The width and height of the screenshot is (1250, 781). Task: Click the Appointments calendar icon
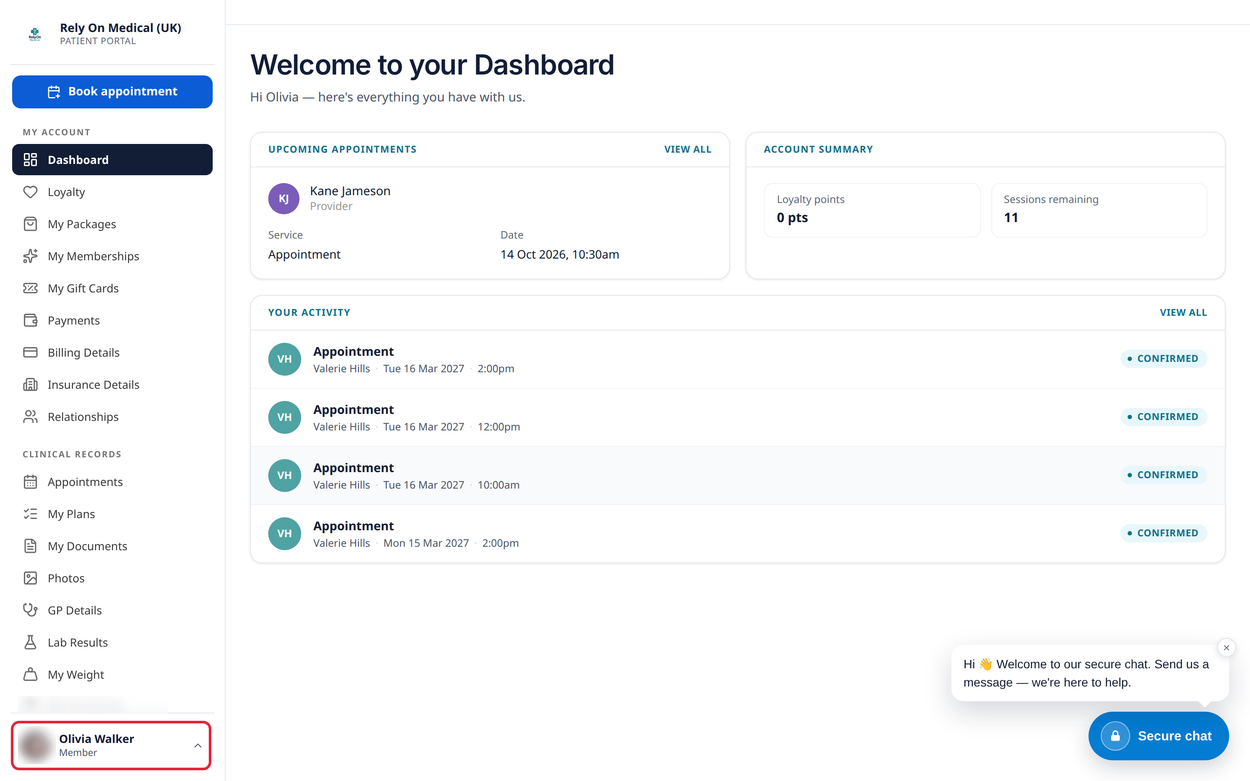(x=30, y=482)
